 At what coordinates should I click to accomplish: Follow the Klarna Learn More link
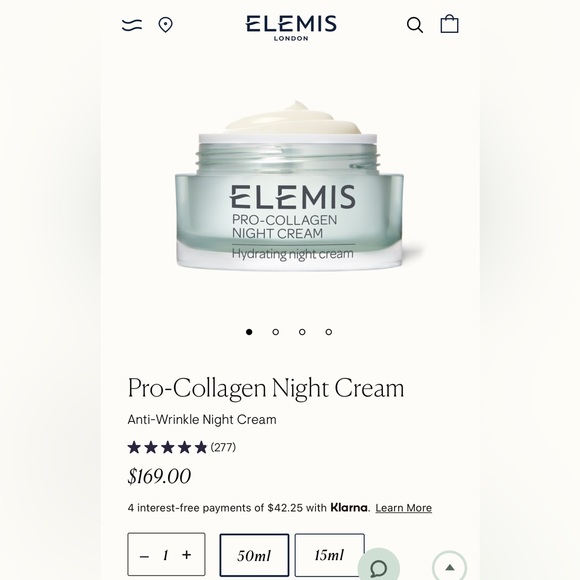(404, 508)
